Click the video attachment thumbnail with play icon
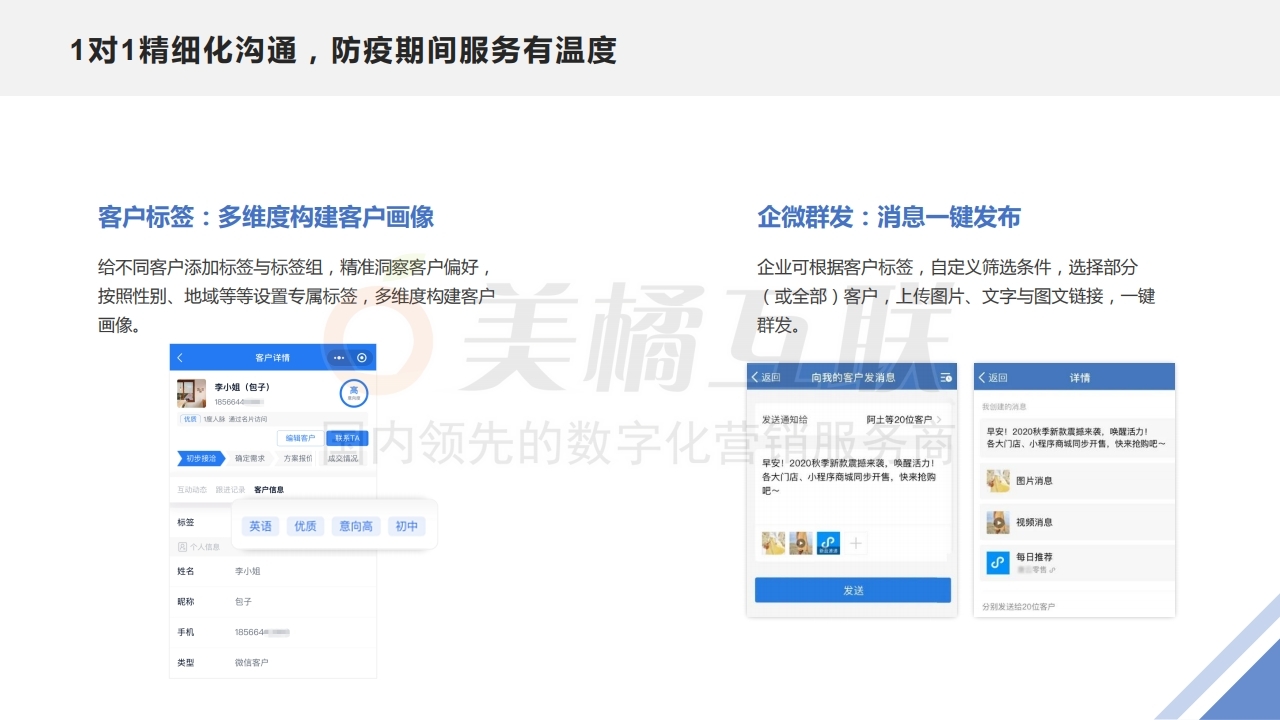The height and width of the screenshot is (720, 1280). point(800,543)
